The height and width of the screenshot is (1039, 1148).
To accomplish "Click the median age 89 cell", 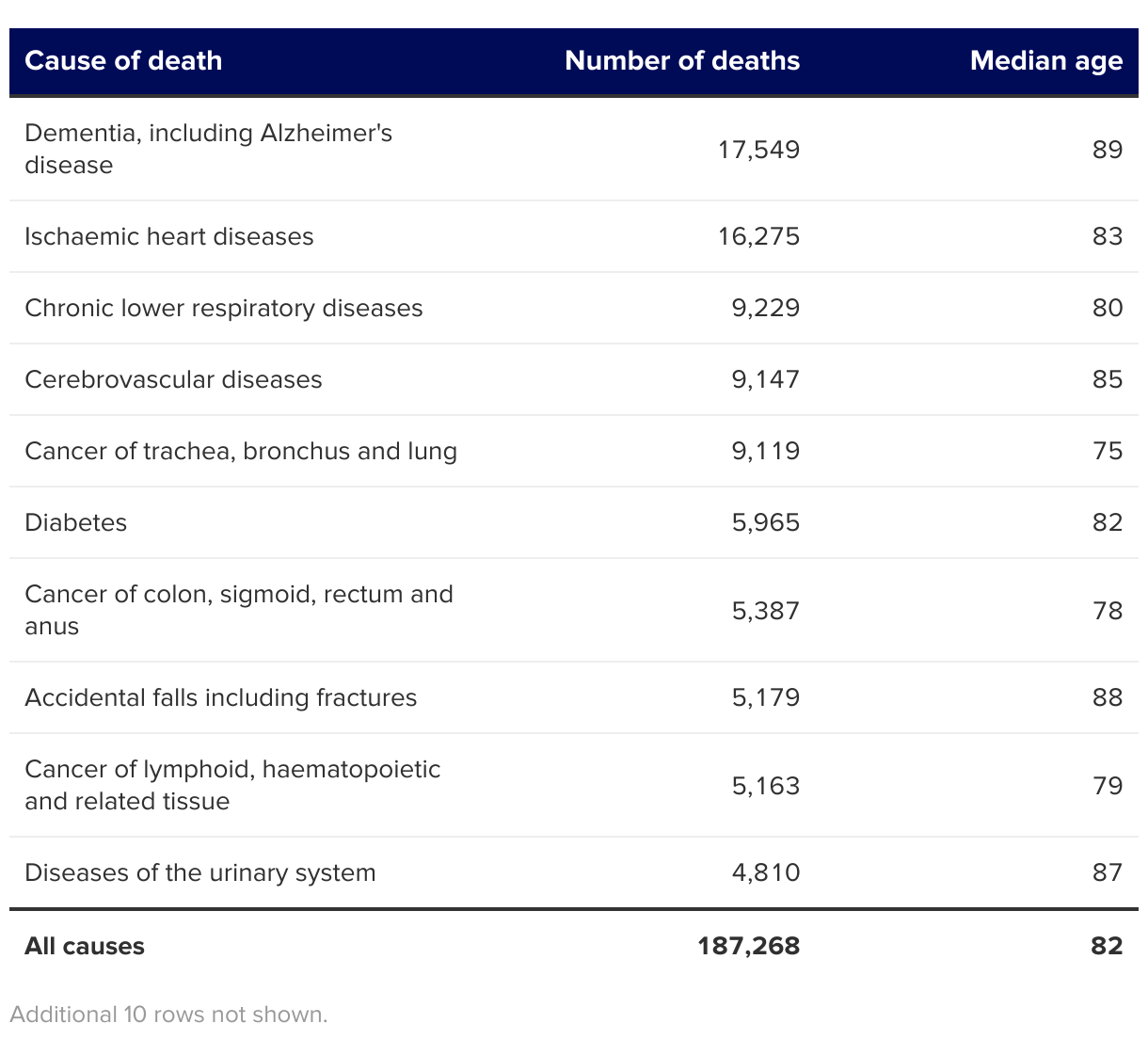I will (x=1107, y=150).
